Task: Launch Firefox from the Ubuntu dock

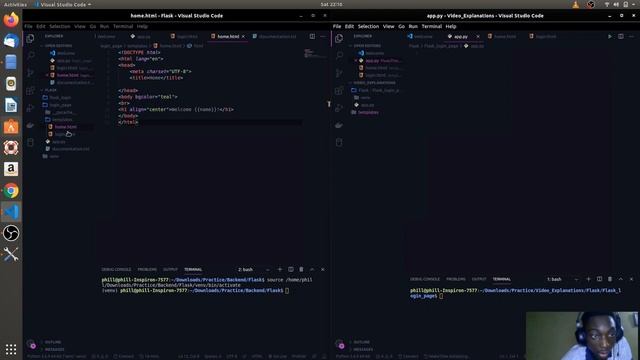Action: (x=11, y=19)
